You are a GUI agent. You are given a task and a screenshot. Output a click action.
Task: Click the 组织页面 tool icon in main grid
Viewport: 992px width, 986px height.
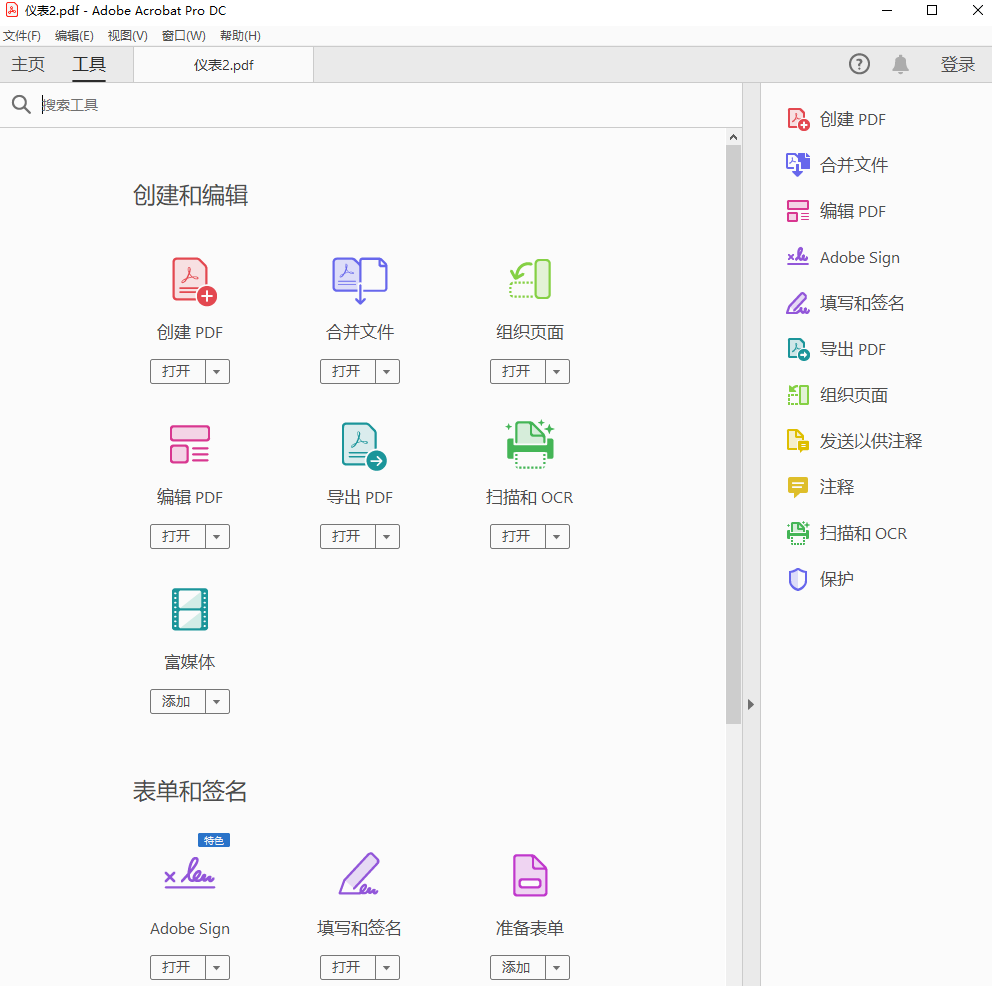click(530, 279)
